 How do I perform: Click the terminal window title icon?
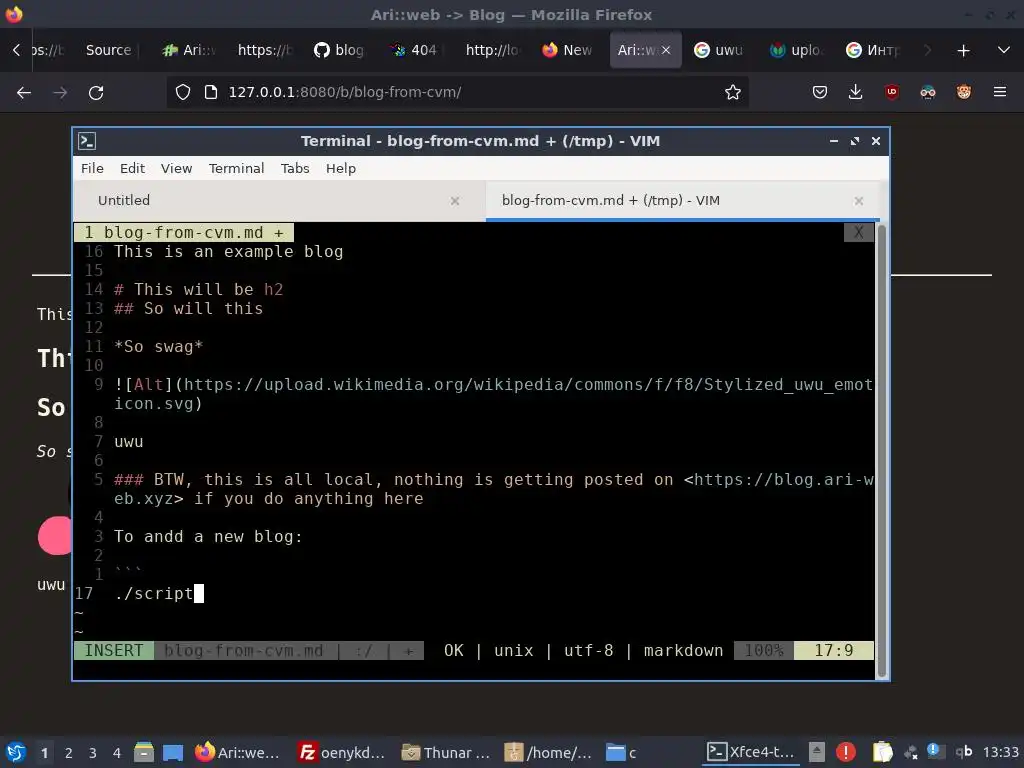[87, 141]
